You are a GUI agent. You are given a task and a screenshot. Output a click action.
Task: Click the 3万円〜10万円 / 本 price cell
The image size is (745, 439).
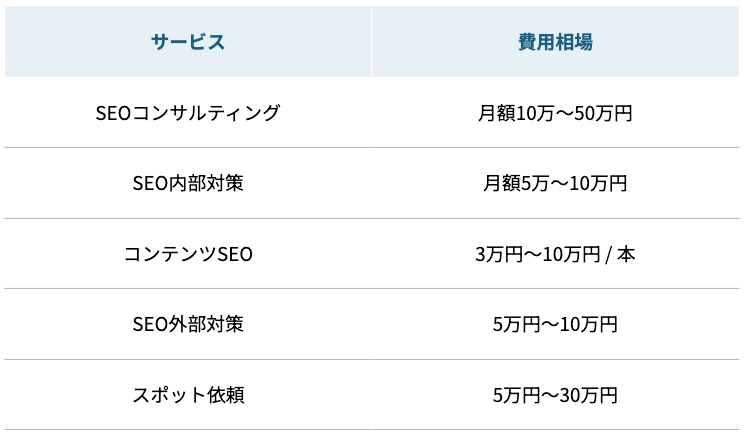555,254
